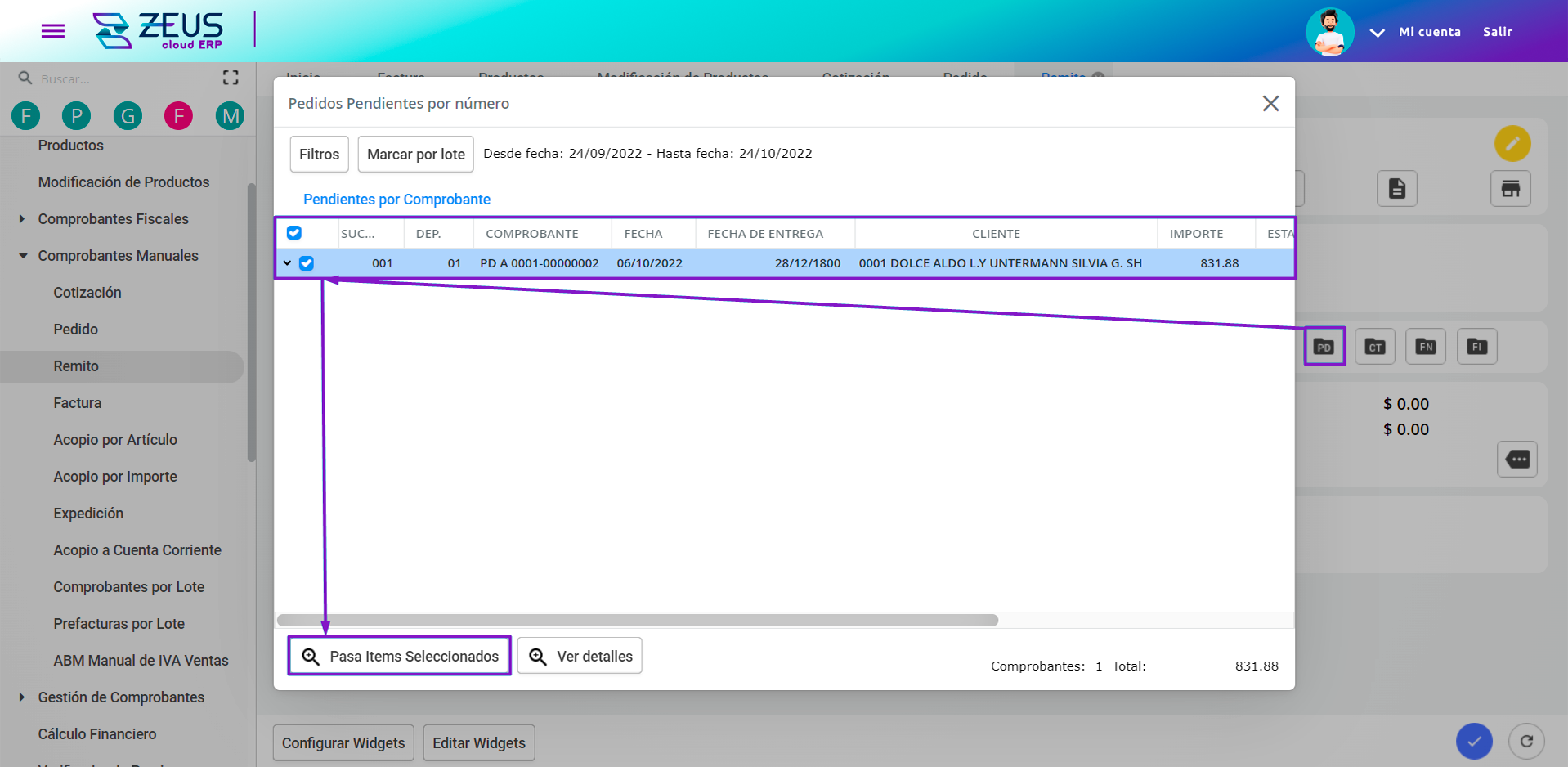Open the hamburger menu icon

click(x=53, y=31)
